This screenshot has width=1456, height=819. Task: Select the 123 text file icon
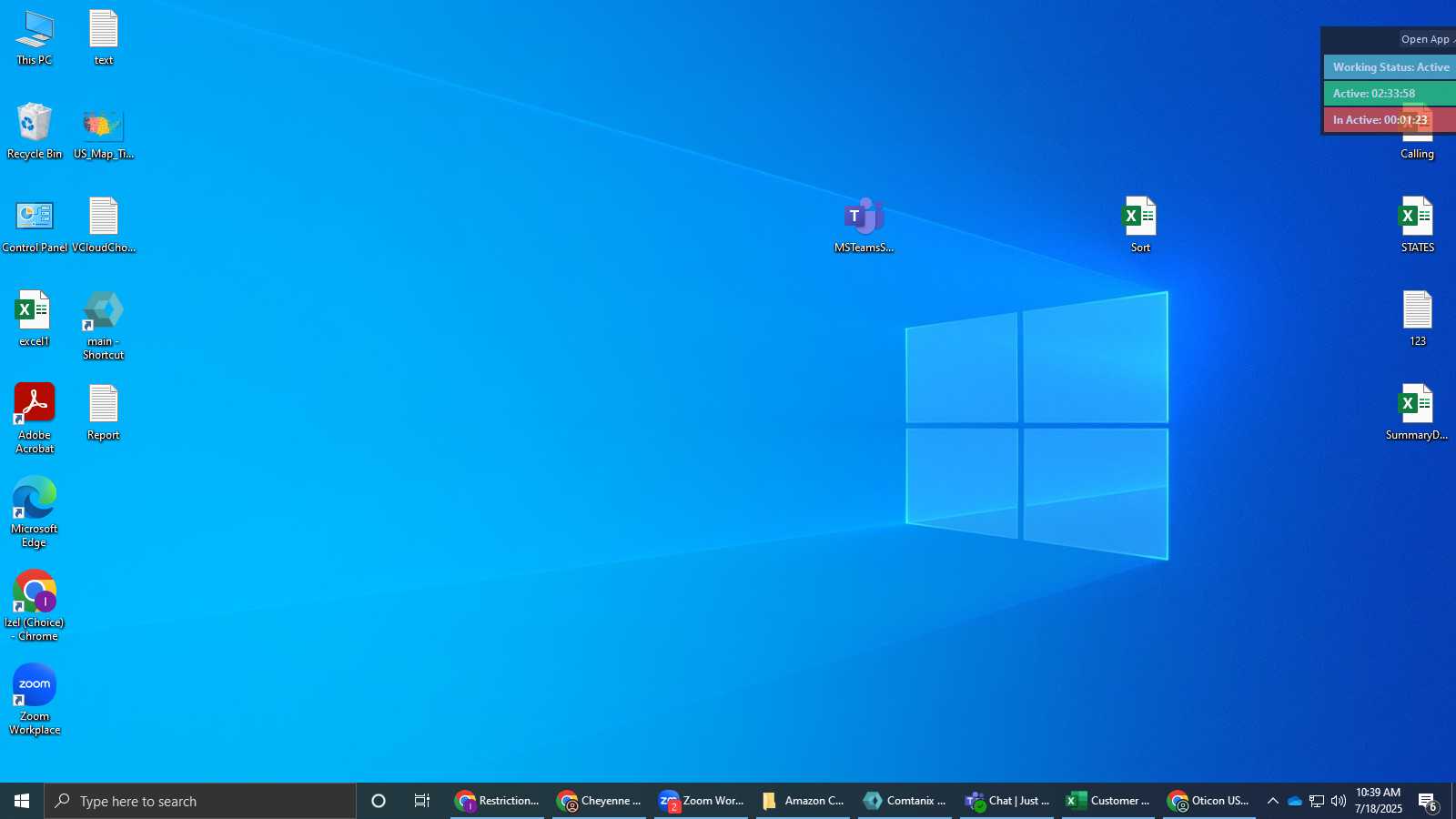click(x=1417, y=319)
